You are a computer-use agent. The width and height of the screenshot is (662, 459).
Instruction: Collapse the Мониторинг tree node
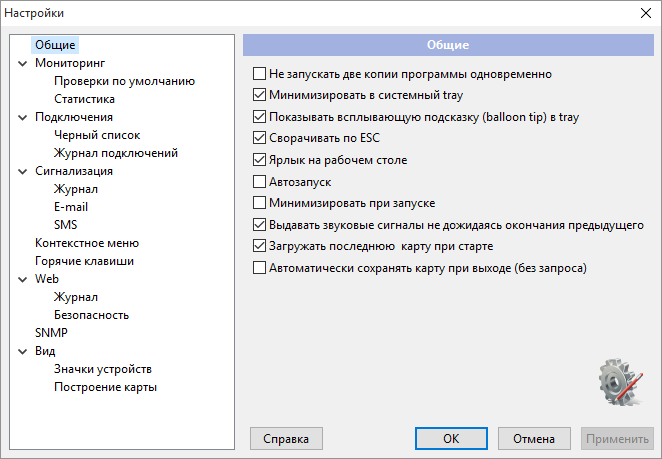[22, 63]
